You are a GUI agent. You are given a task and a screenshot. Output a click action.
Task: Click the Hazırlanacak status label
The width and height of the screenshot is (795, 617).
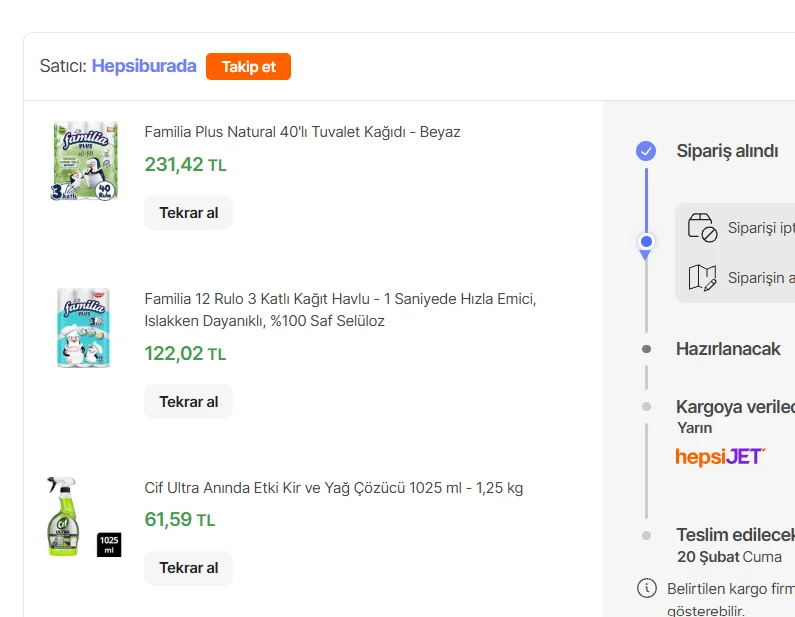728,349
